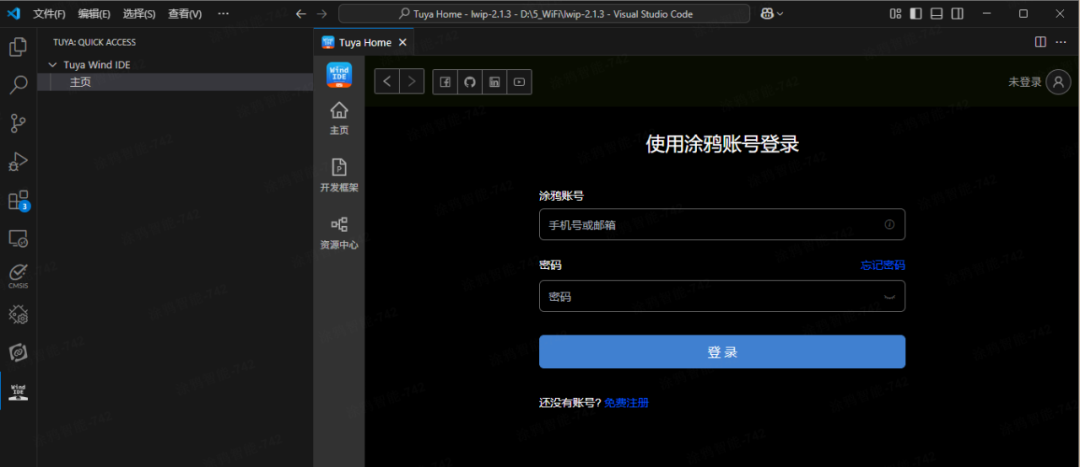Open the Tuya Wind IDE activity bar icon
1080x467 pixels.
coord(18,392)
